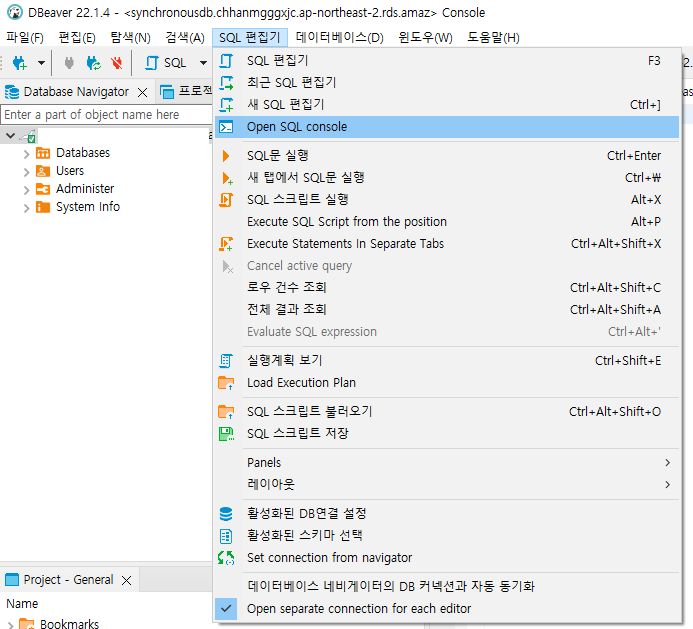Click the SQL 스크립트 저장 disk icon

[x=226, y=434]
